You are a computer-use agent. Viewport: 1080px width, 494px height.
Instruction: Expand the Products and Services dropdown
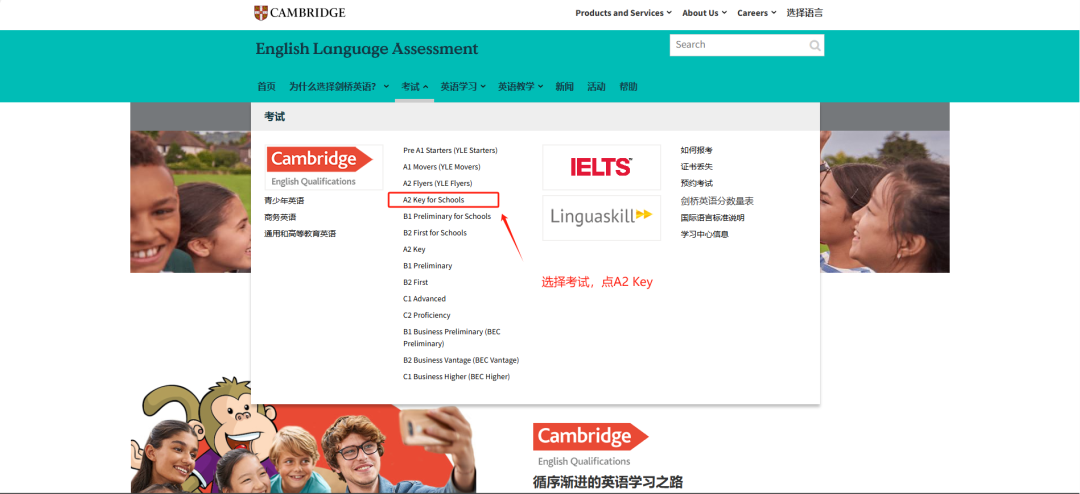[624, 13]
